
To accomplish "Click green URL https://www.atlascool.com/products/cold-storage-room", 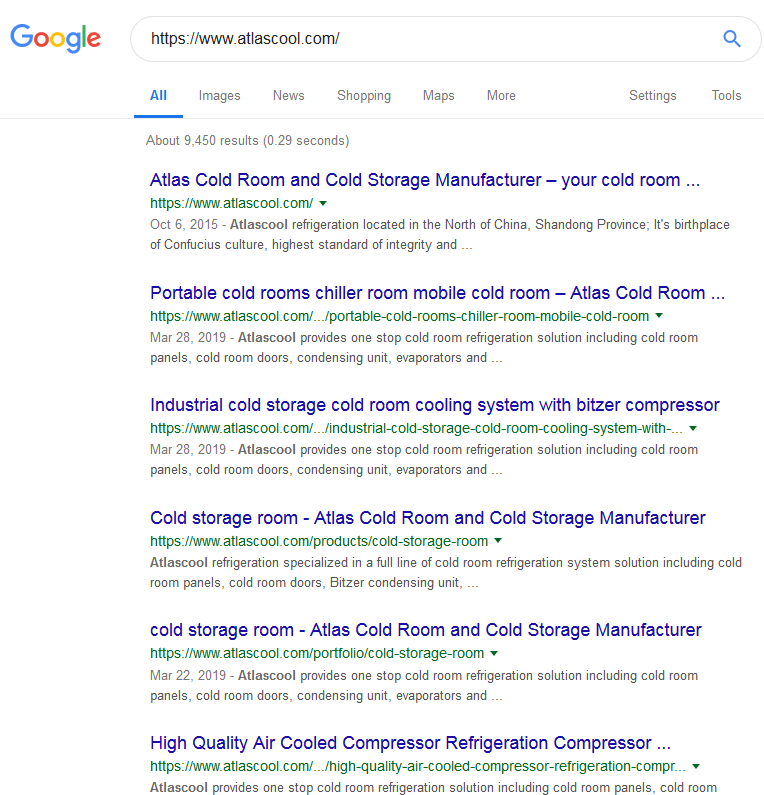I will point(319,541).
